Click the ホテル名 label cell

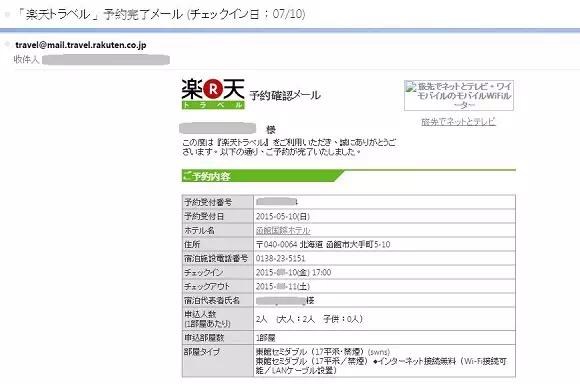[x=218, y=230]
